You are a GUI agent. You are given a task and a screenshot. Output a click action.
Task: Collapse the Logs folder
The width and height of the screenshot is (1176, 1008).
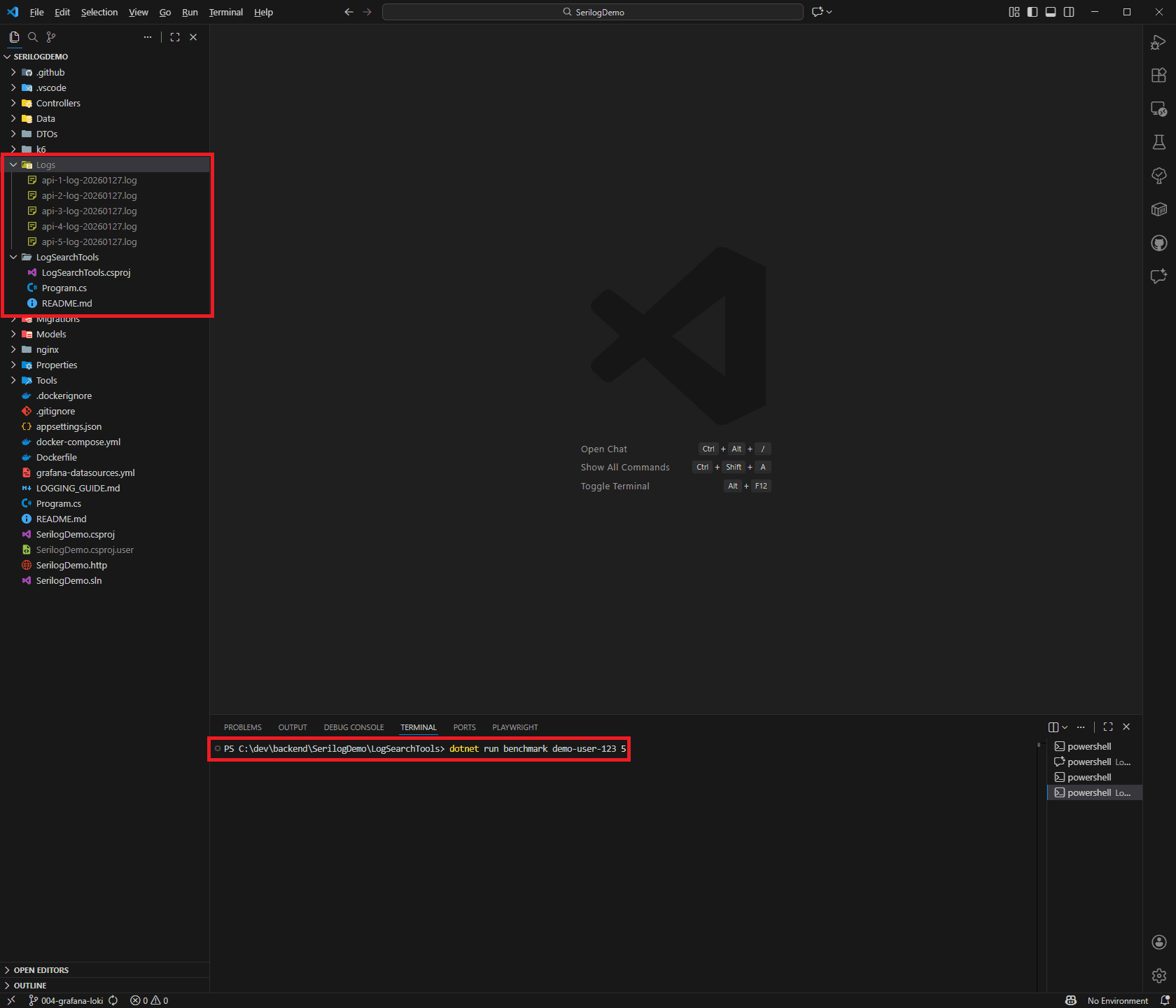pyautogui.click(x=13, y=164)
